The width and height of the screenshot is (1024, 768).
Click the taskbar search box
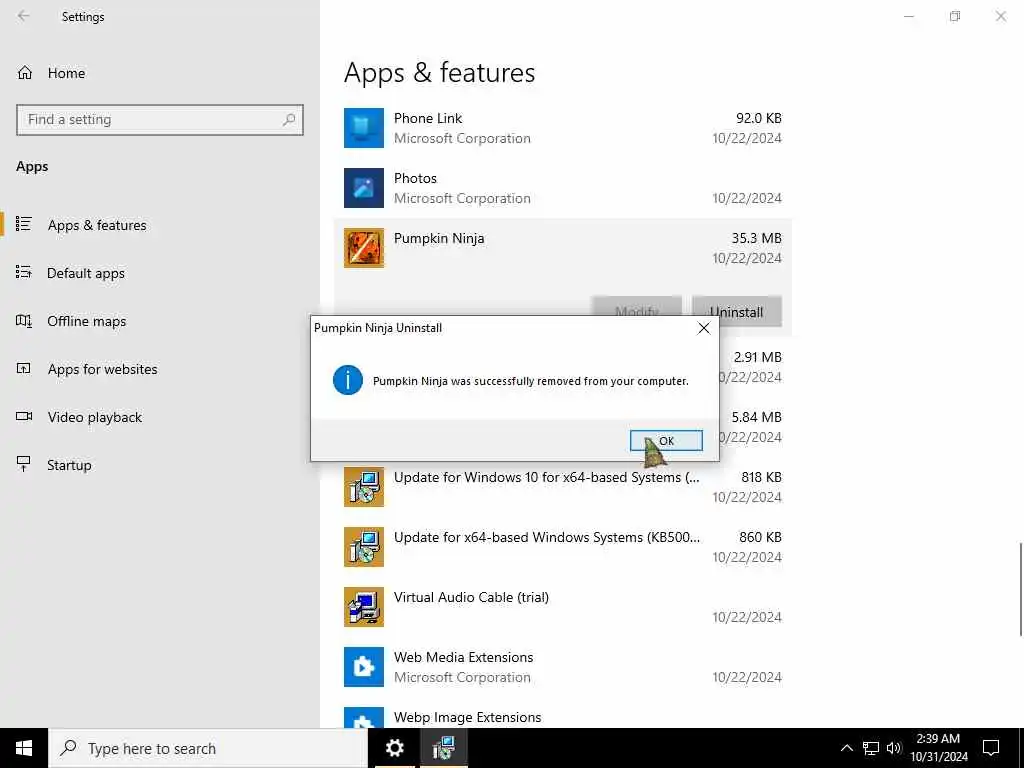click(208, 748)
